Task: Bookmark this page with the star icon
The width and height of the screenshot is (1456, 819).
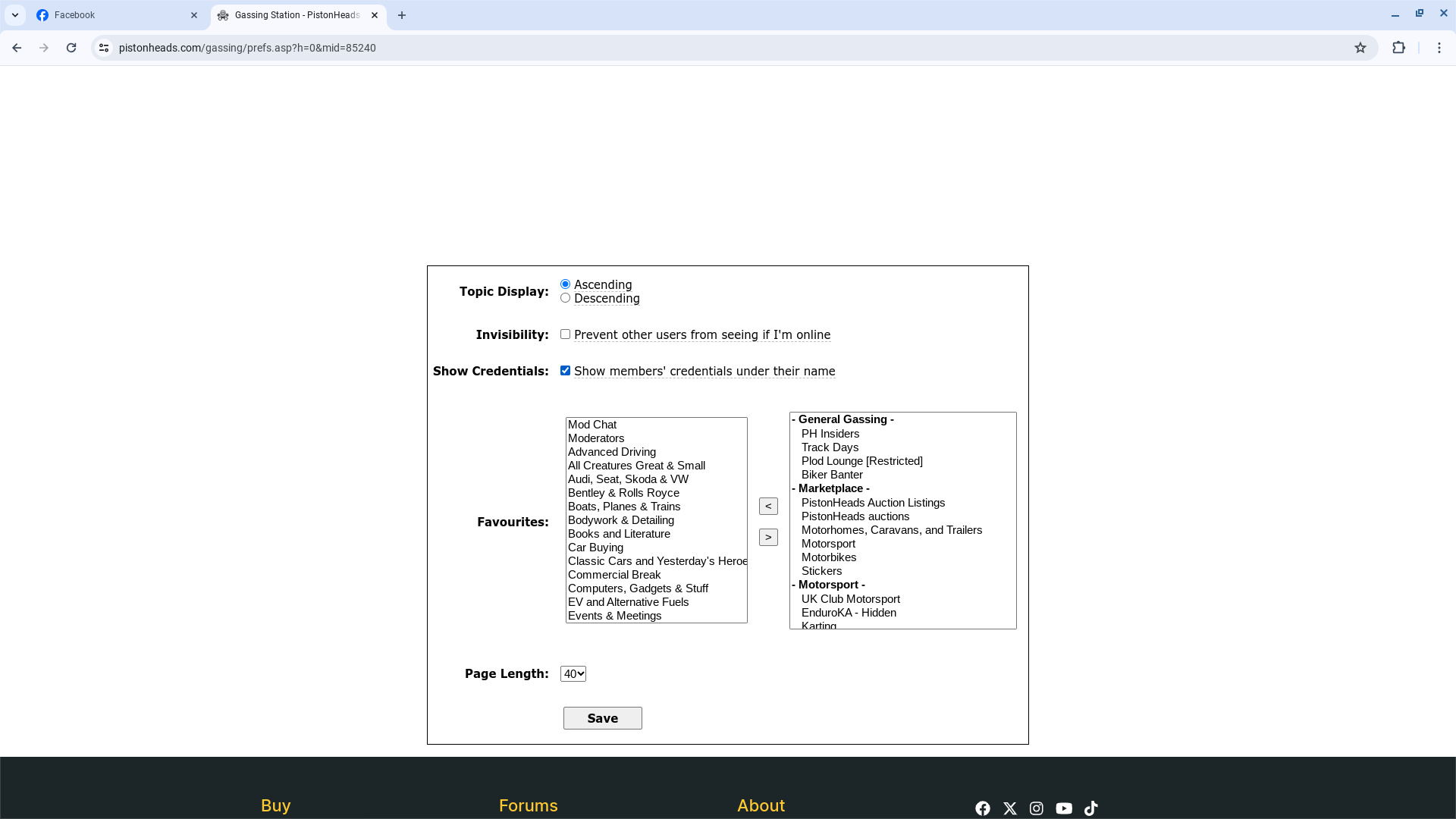Action: click(x=1360, y=48)
